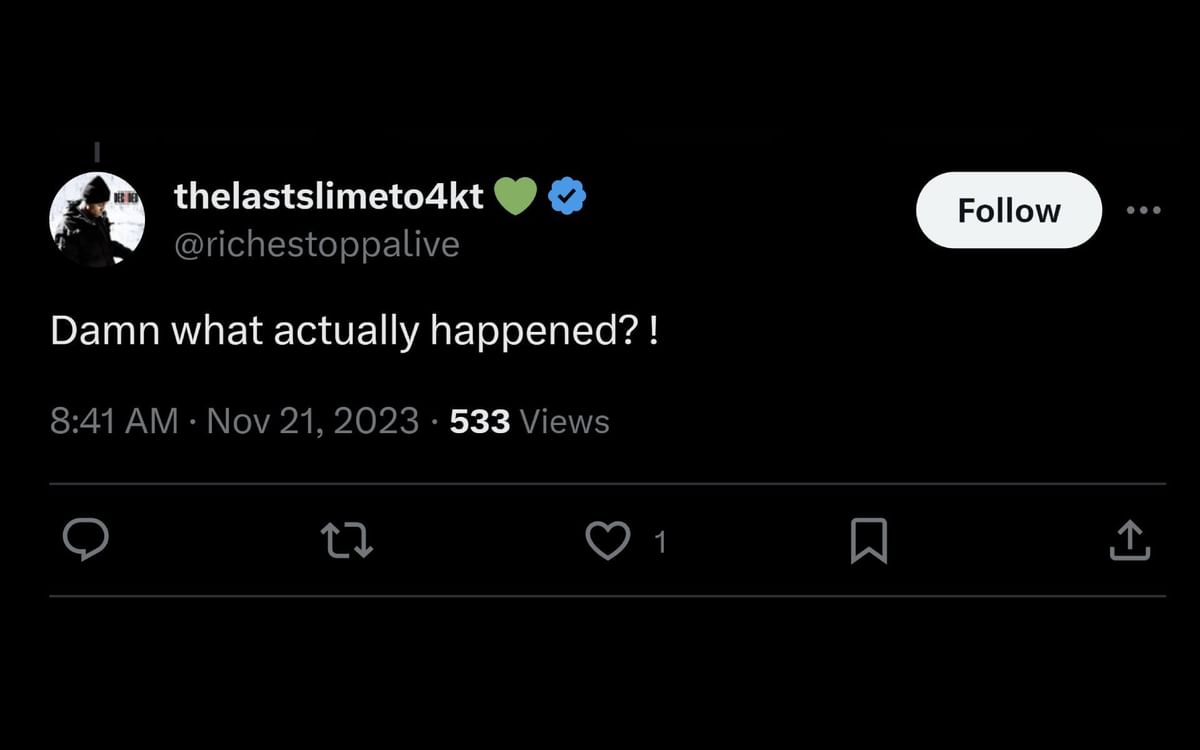The height and width of the screenshot is (750, 1200).
Task: Follow the richestoppalive account
Action: 1008,210
